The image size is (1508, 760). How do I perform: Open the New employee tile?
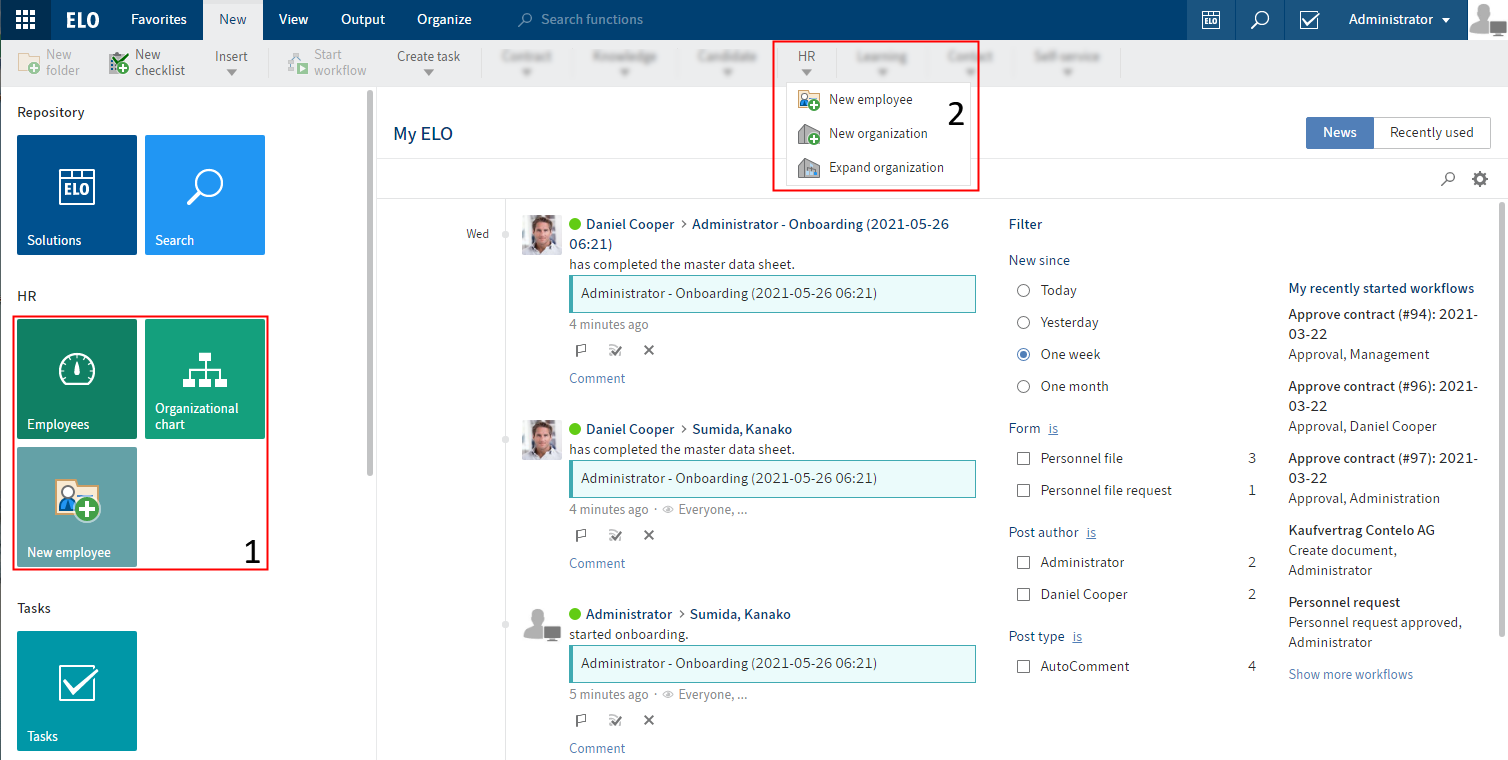coord(77,507)
